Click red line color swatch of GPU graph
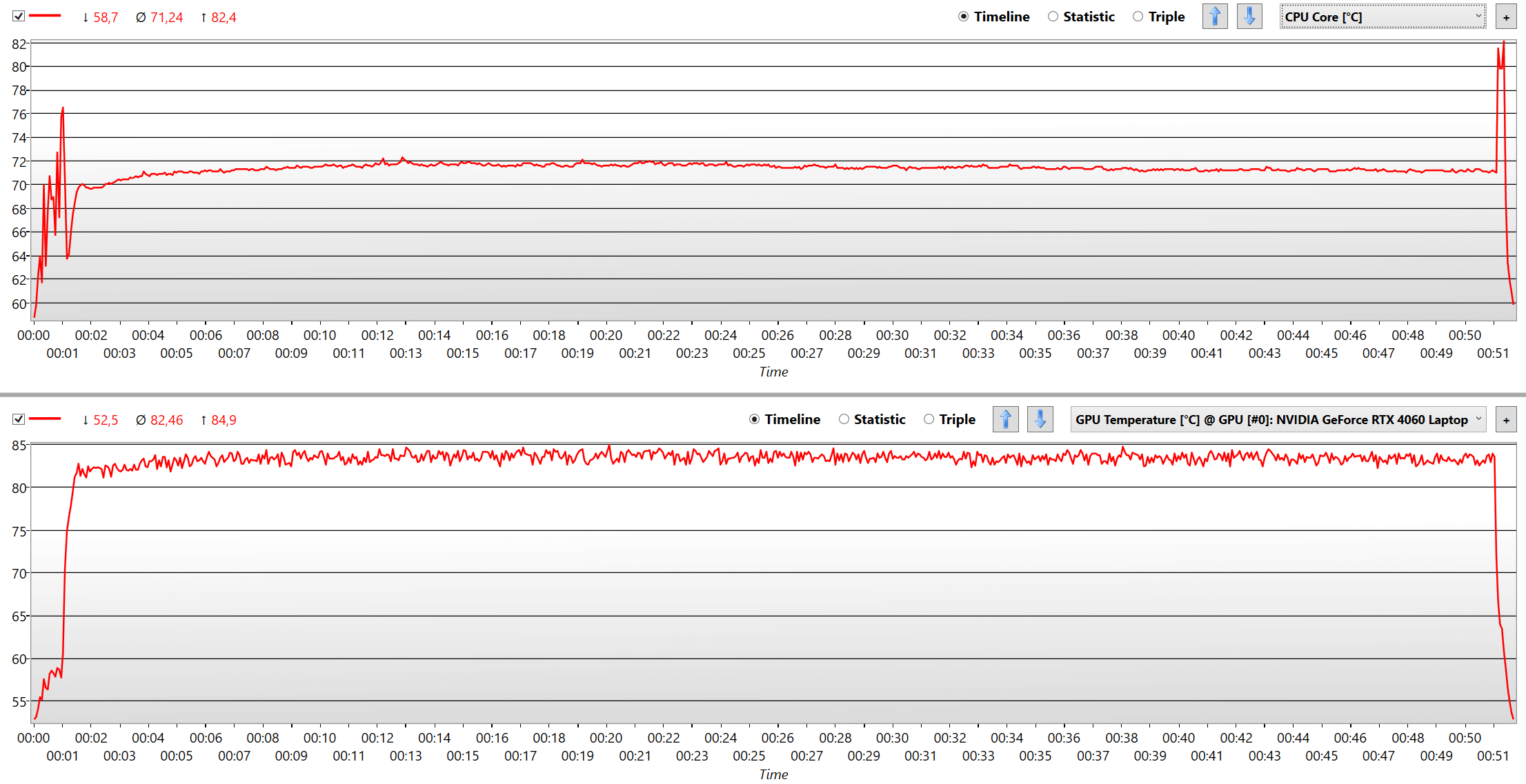The width and height of the screenshot is (1526, 784). 45,419
